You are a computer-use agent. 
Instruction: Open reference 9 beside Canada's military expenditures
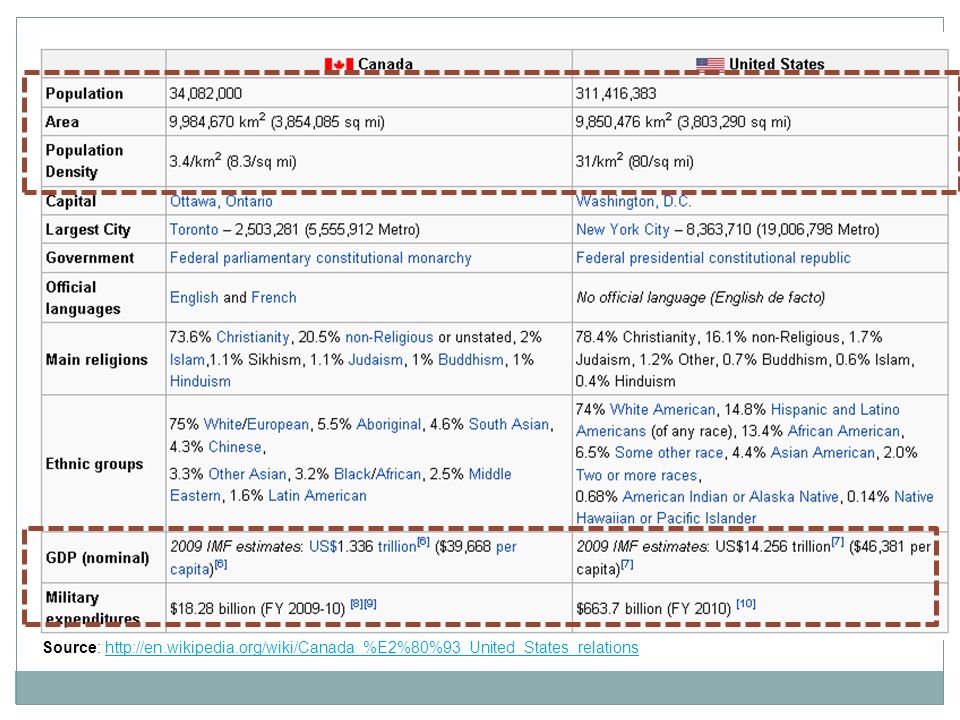[370, 604]
